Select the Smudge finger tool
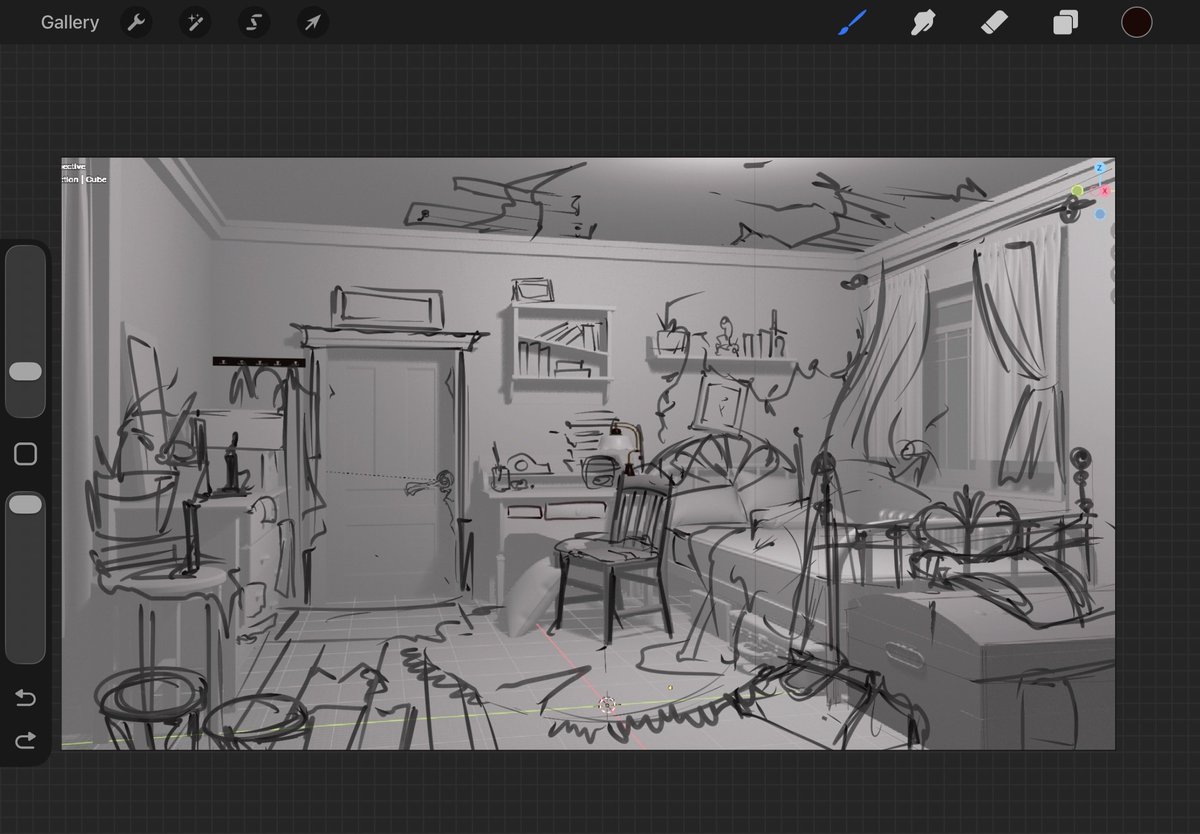The width and height of the screenshot is (1200, 834). pyautogui.click(x=923, y=22)
